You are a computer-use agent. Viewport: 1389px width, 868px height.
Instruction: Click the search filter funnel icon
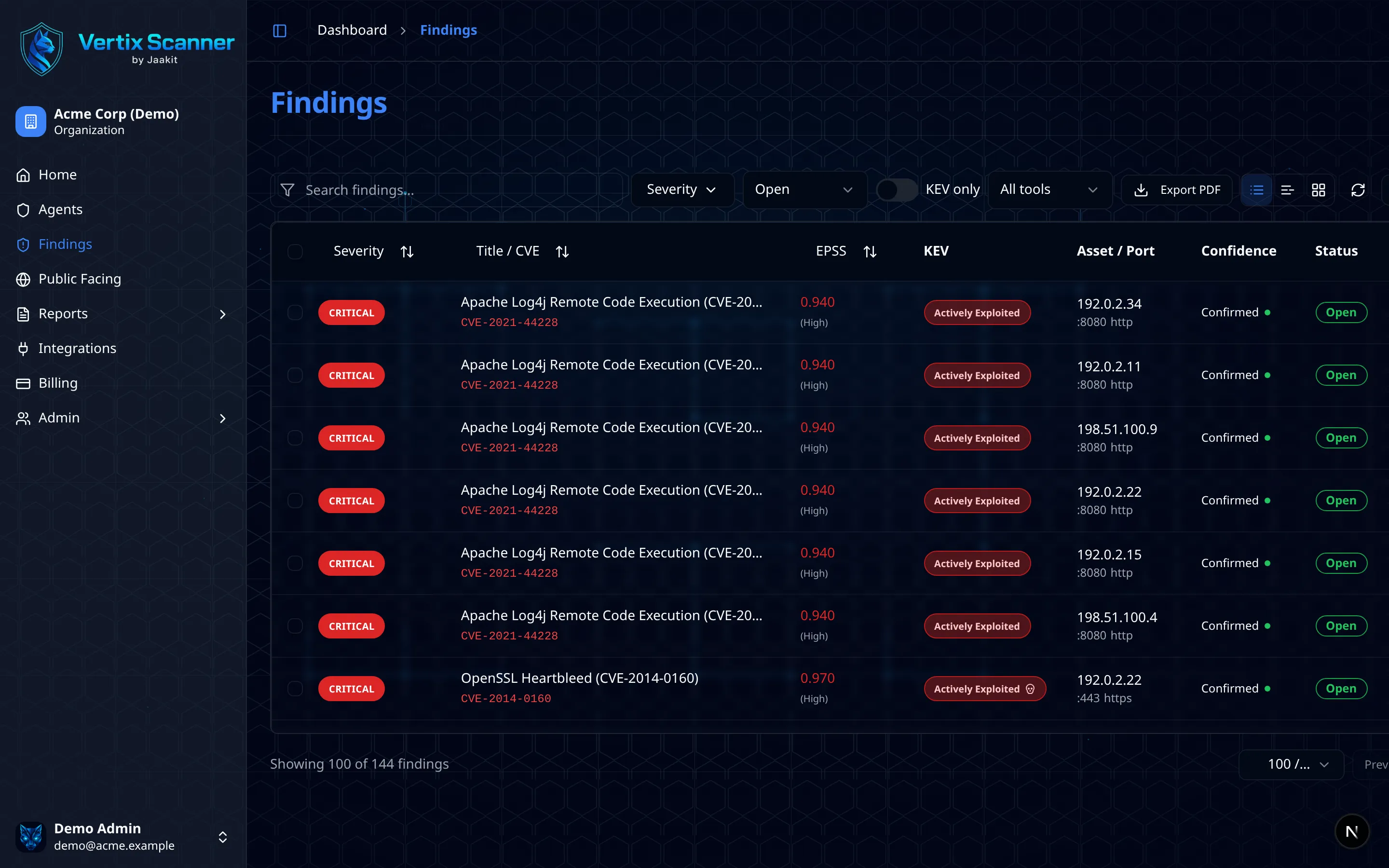[287, 190]
